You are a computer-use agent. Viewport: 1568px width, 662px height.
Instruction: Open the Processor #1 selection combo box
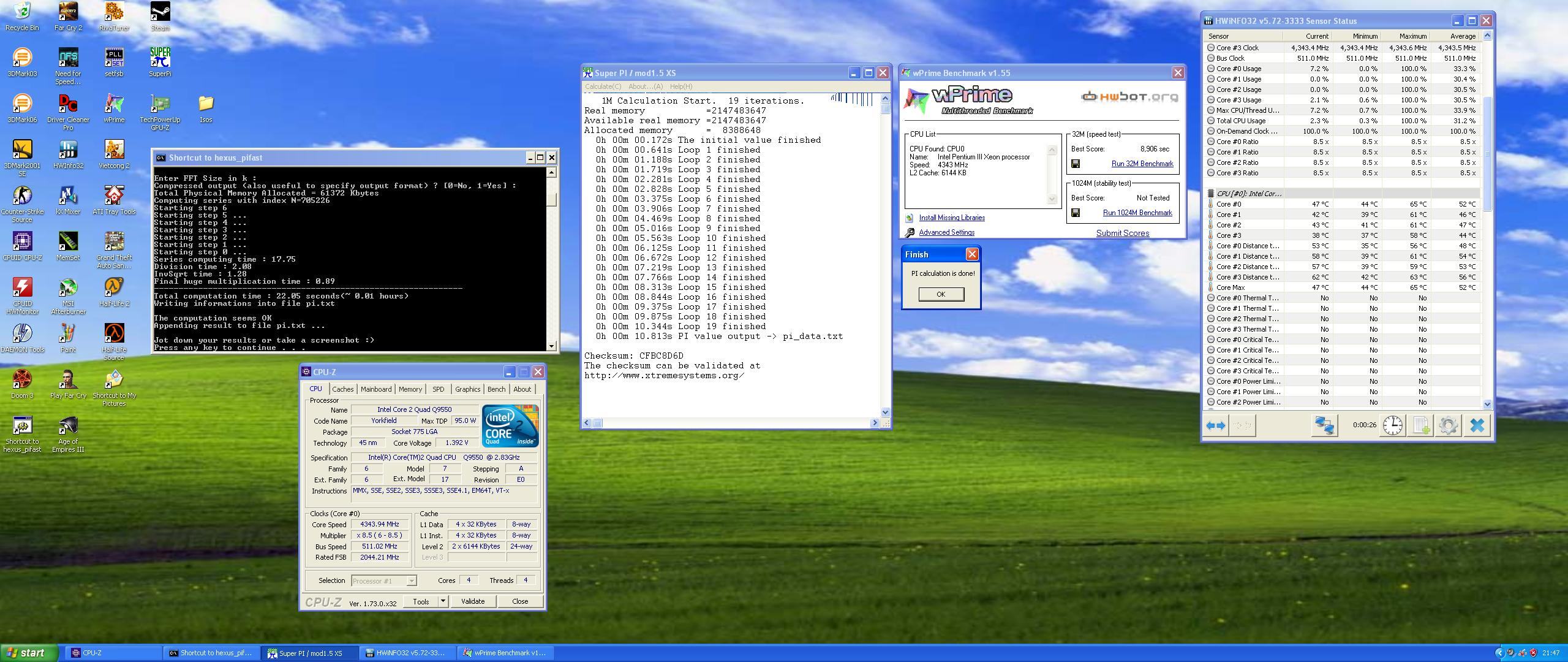(x=384, y=580)
